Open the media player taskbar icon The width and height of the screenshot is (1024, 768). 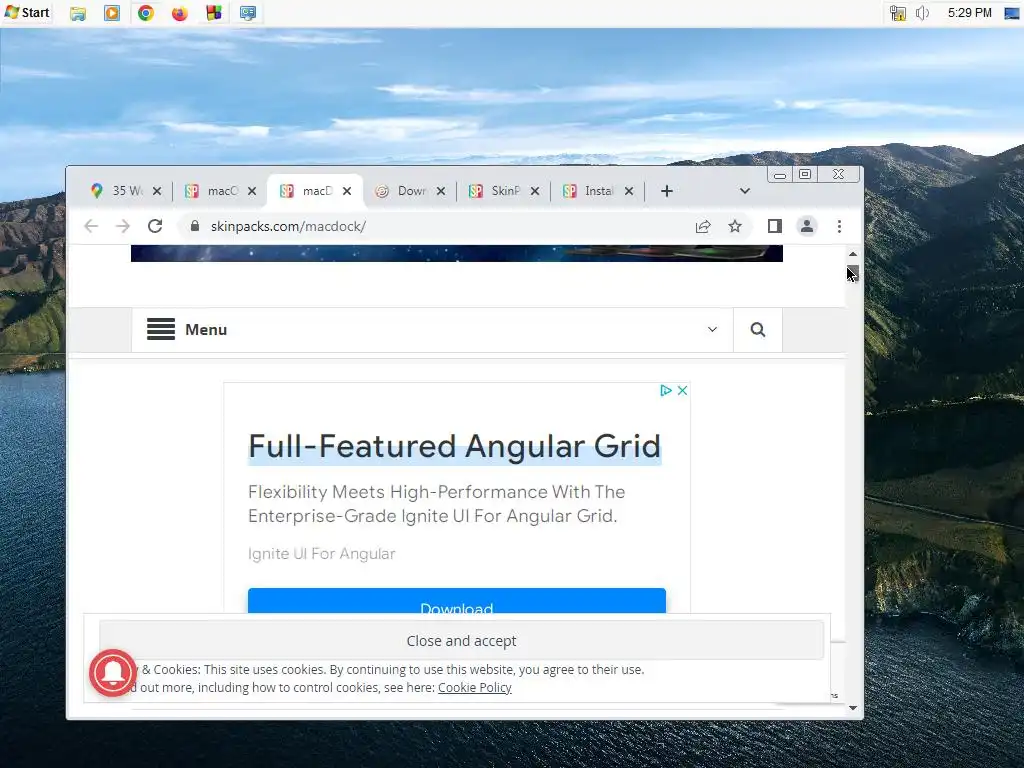(x=112, y=13)
